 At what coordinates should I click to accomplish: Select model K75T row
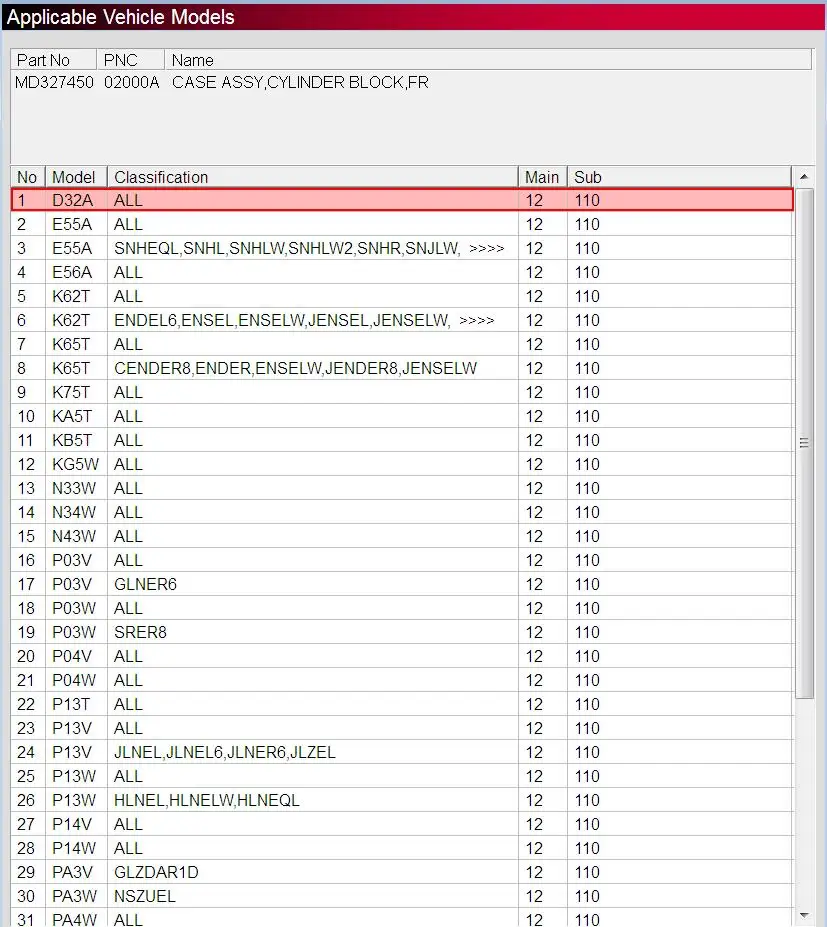click(402, 393)
